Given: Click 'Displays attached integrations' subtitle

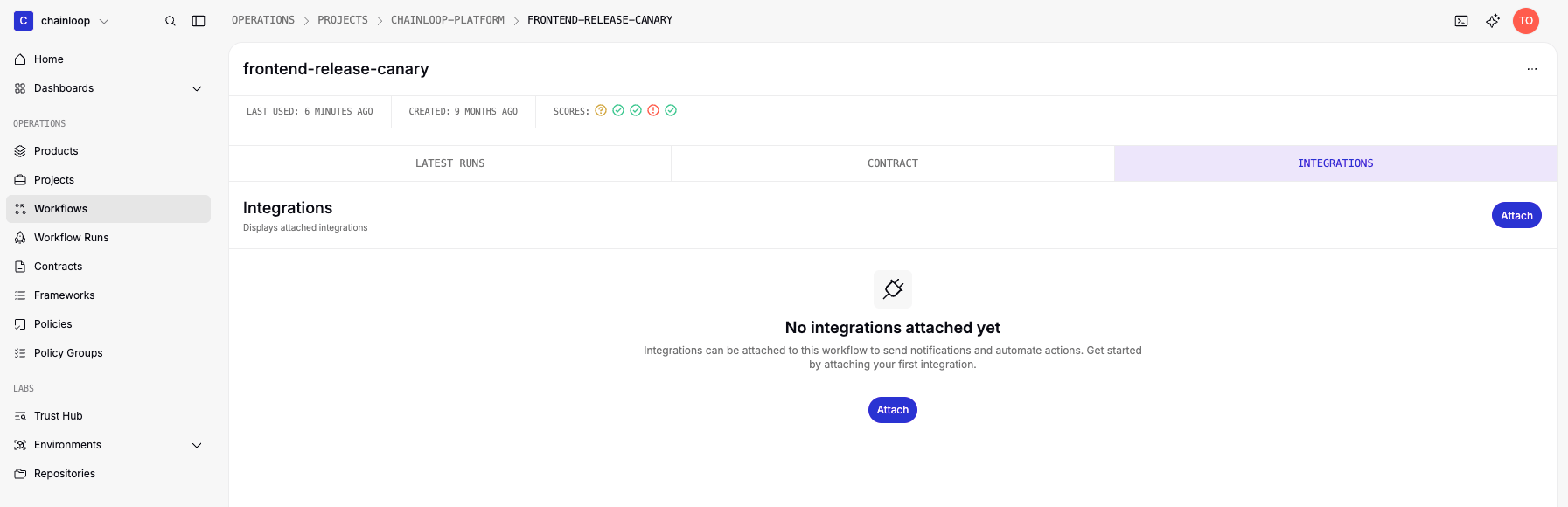Looking at the screenshot, I should (305, 228).
